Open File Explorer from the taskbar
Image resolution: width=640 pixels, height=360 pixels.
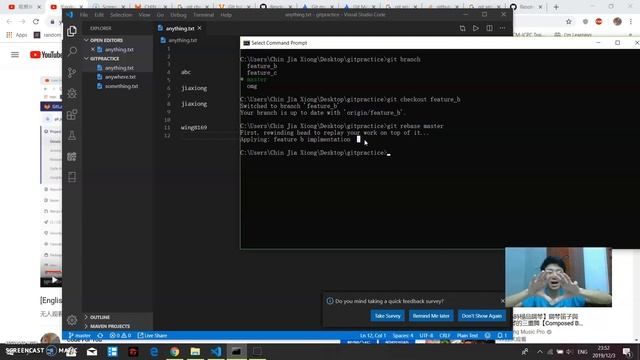click(195, 351)
